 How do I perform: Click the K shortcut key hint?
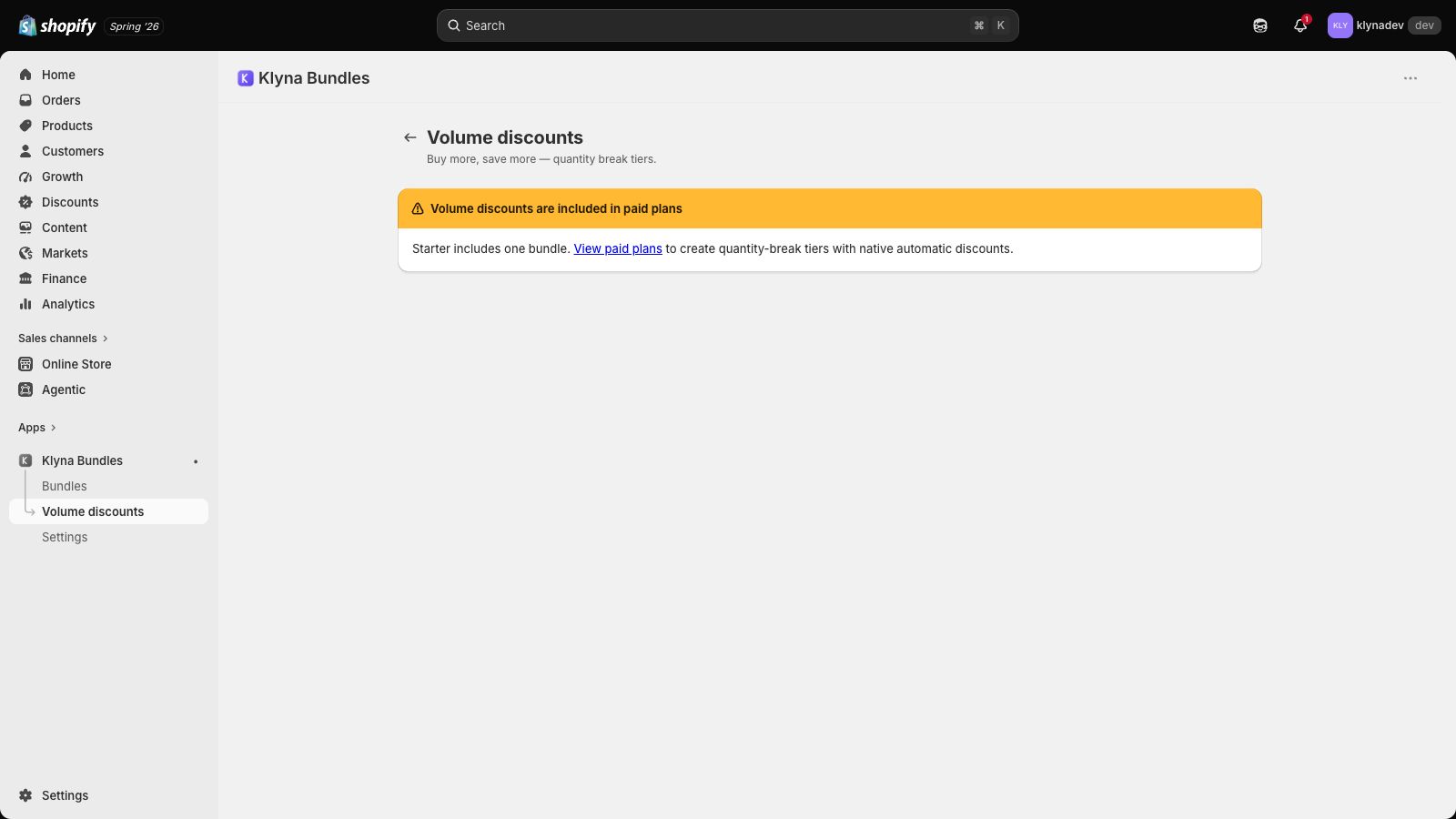[x=1001, y=25]
